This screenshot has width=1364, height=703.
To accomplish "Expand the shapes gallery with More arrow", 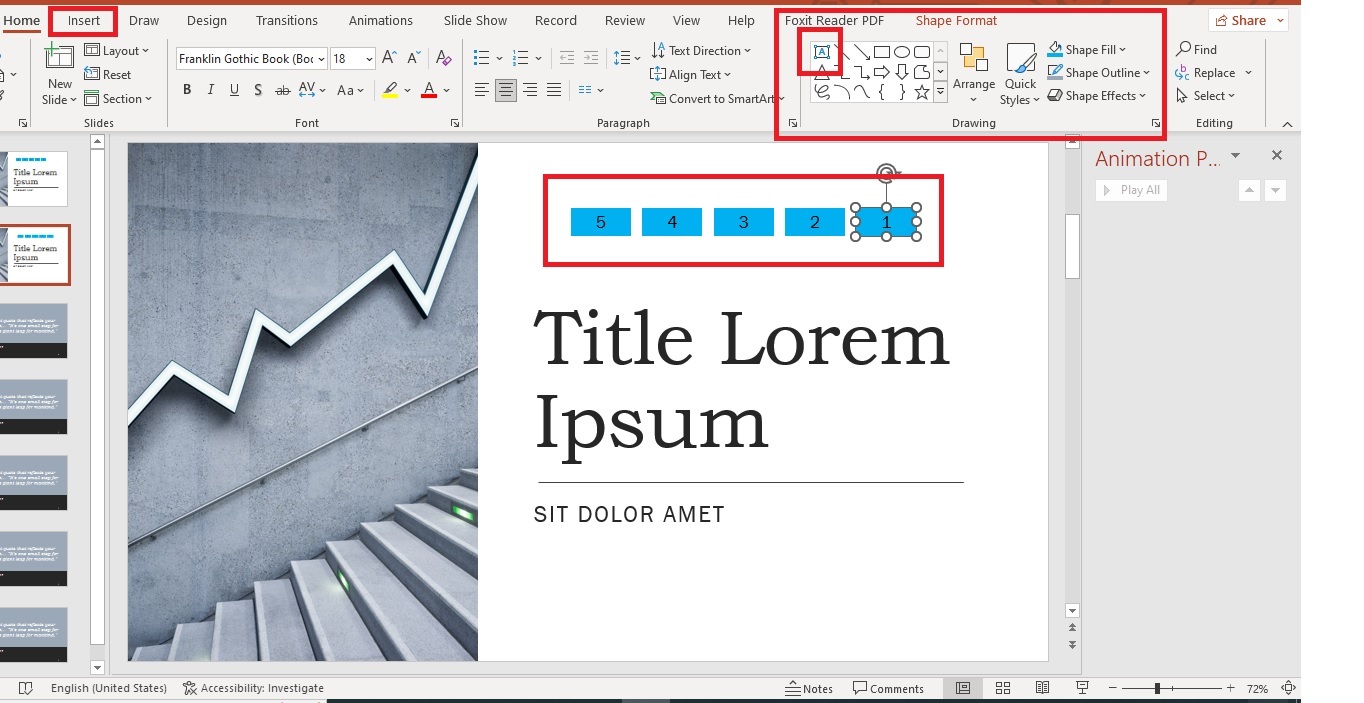I will [939, 91].
